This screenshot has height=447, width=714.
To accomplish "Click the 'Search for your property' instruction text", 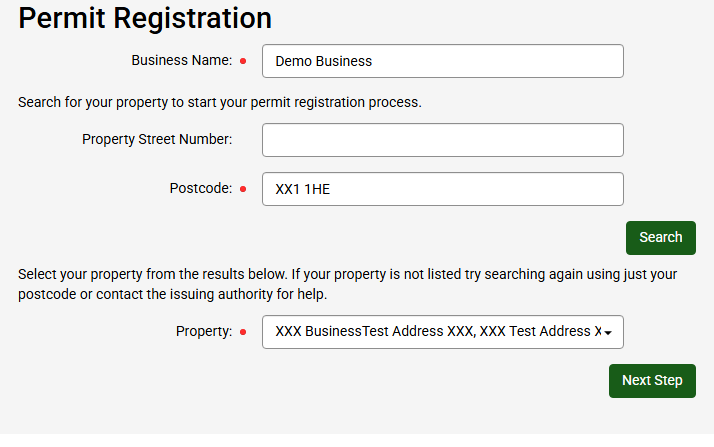I will coord(220,102).
